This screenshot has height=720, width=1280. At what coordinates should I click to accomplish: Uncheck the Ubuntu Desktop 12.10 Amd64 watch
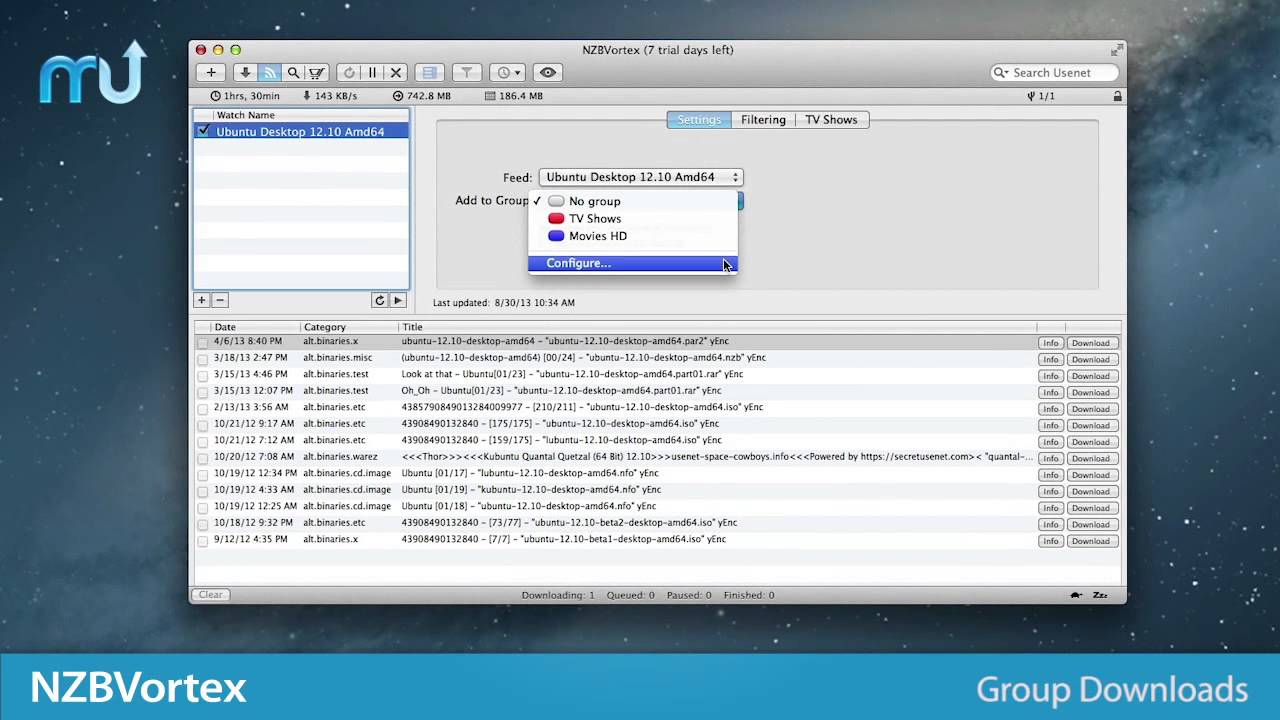point(204,131)
